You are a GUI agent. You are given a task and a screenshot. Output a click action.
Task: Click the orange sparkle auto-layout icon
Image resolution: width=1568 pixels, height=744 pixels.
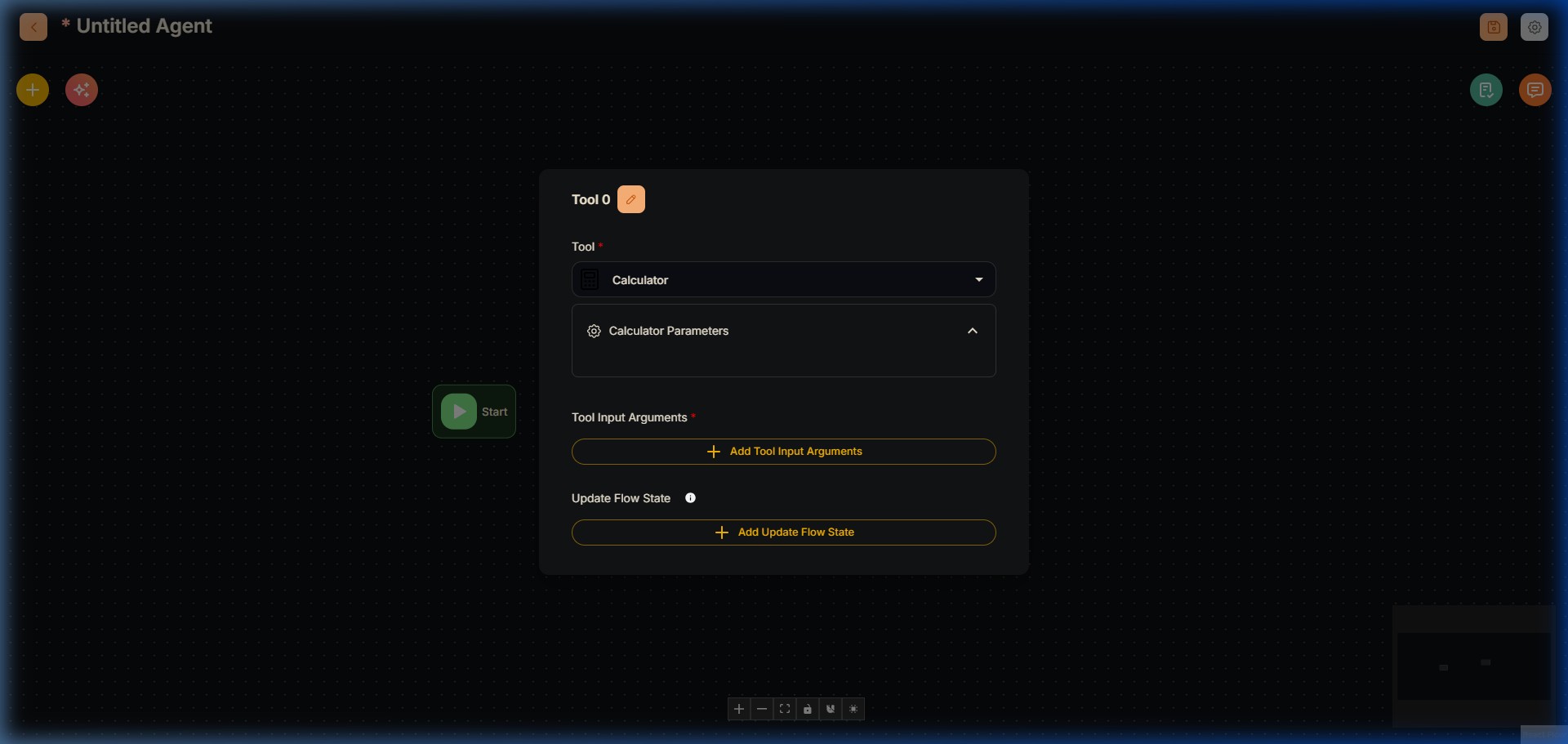(81, 90)
